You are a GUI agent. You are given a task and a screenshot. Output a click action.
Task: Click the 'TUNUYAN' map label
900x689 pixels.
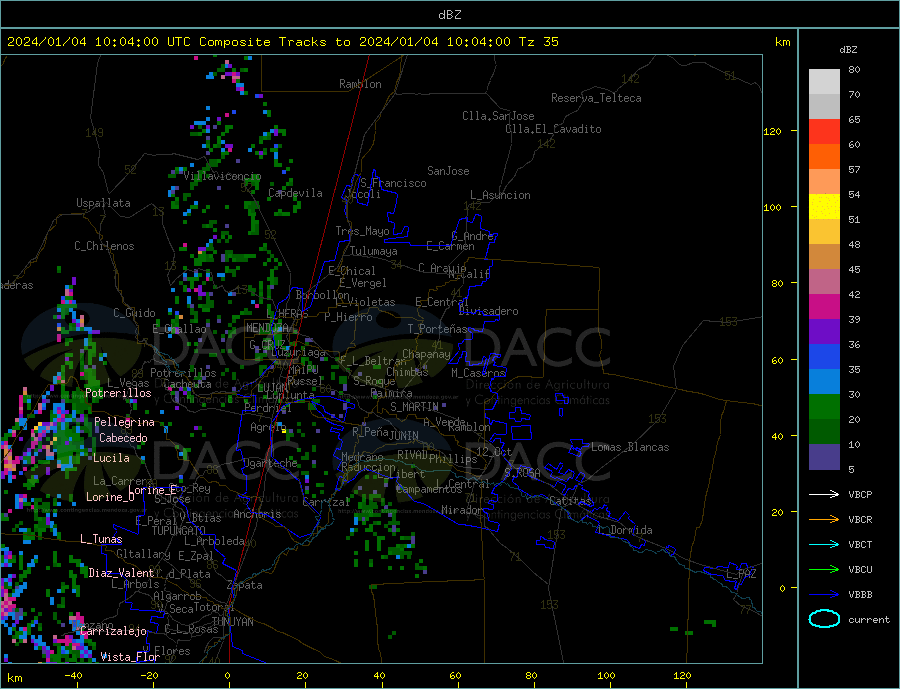232,622
